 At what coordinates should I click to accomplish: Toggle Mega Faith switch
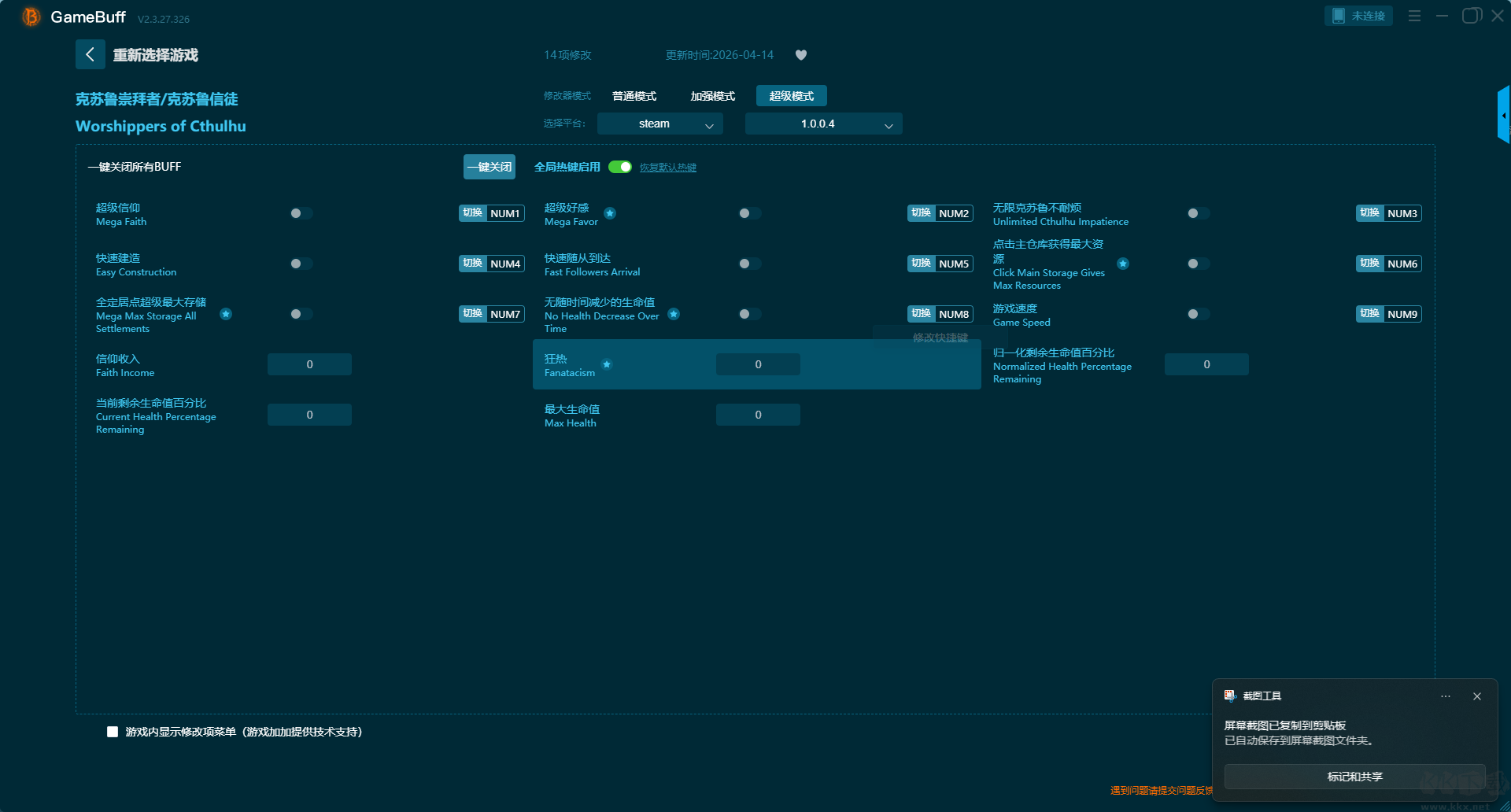(x=301, y=213)
